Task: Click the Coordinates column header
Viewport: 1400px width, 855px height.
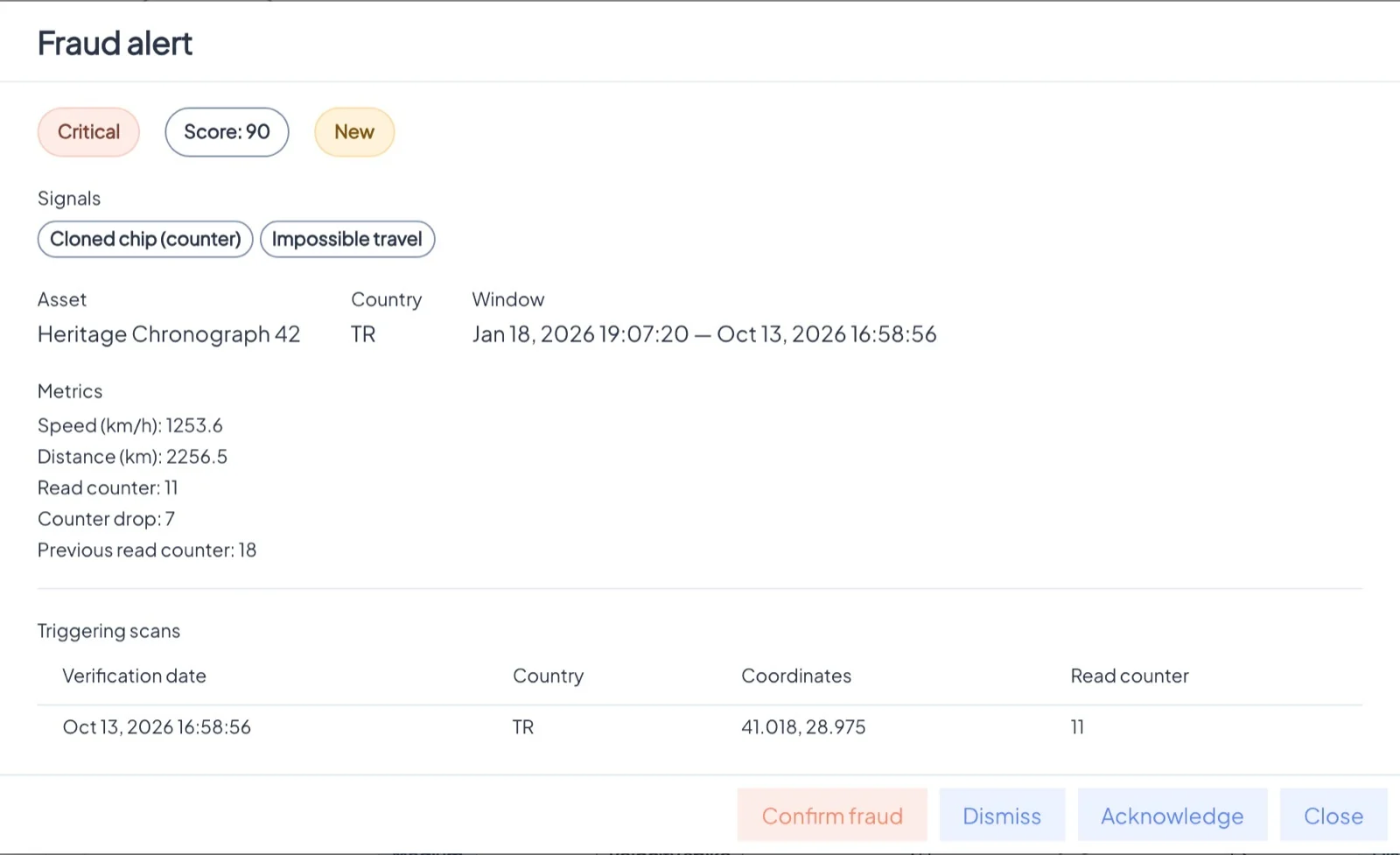Action: [x=796, y=676]
